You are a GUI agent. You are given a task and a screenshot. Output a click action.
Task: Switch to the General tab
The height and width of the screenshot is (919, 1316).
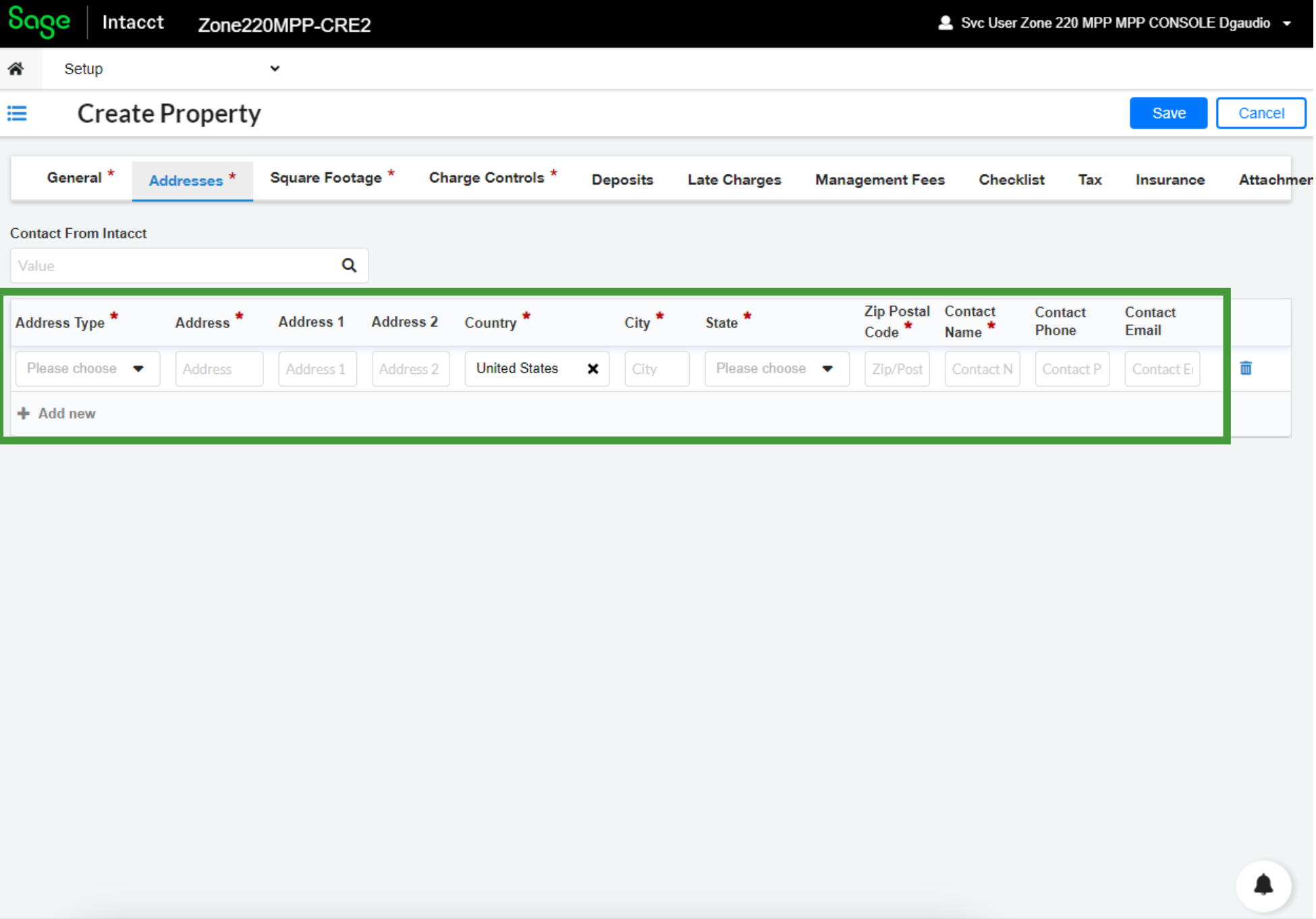pos(80,178)
